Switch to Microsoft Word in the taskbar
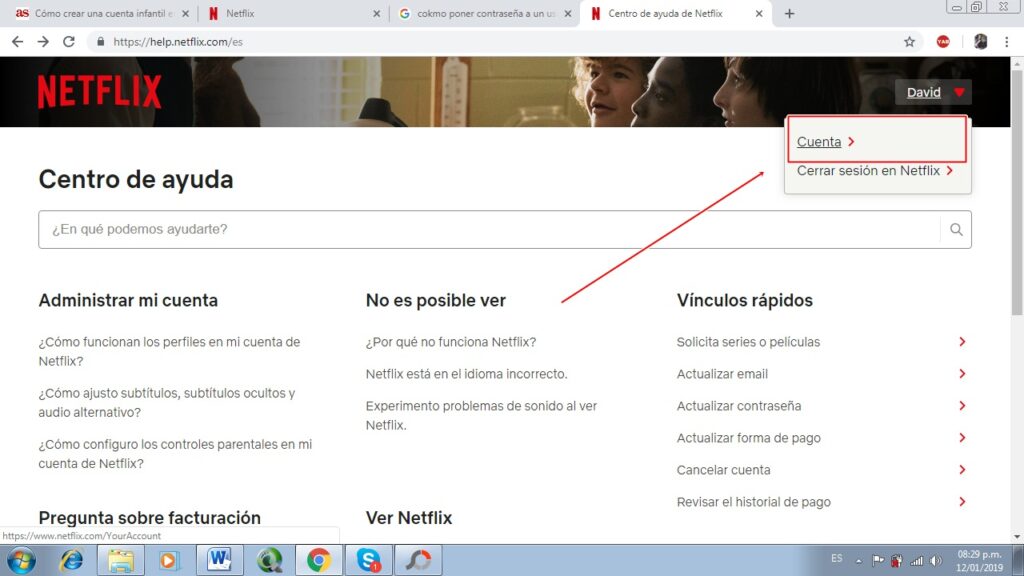The image size is (1024, 576). [x=219, y=560]
